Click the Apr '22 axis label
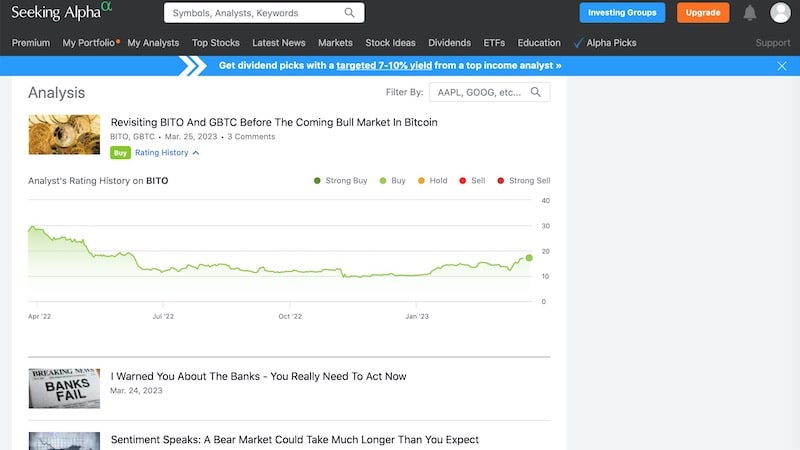Image resolution: width=800 pixels, height=450 pixels. click(x=39, y=316)
